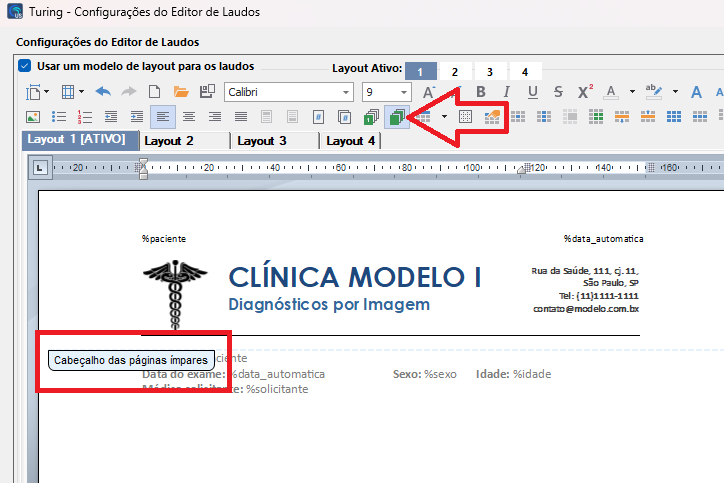Click the open folder icon
This screenshot has height=483, width=724.
click(x=181, y=92)
